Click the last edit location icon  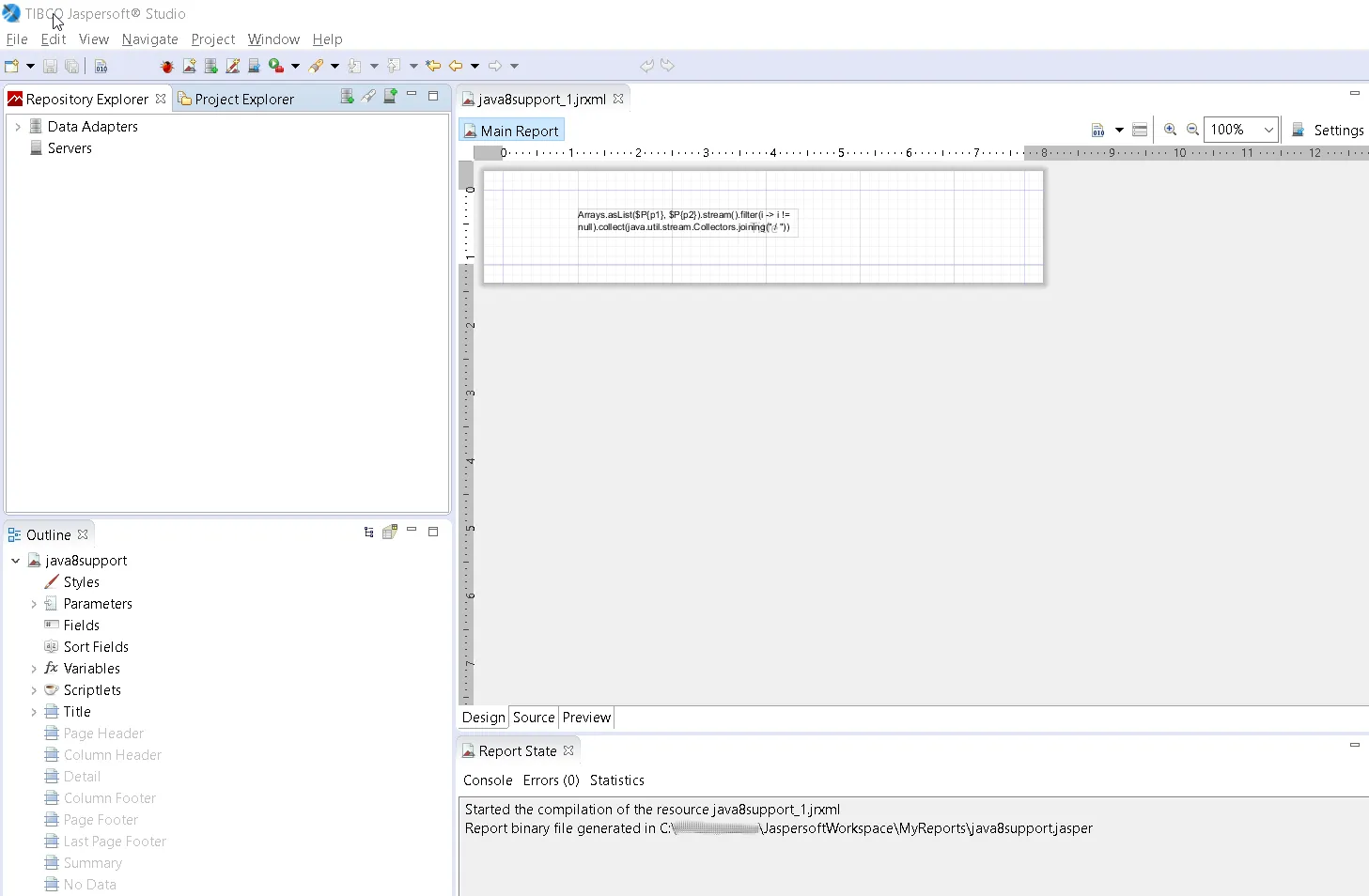433,66
